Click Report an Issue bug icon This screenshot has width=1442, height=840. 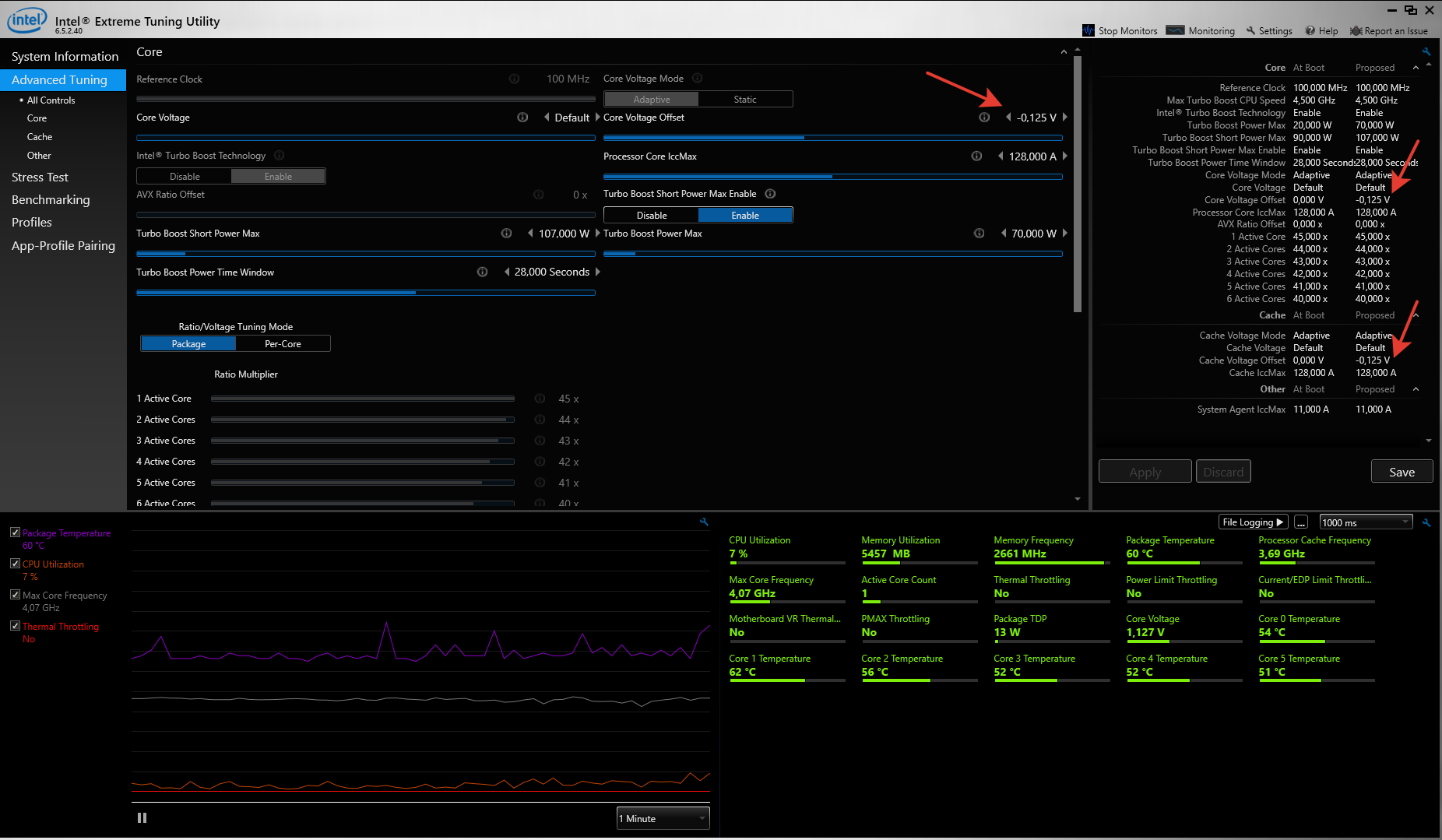1356,31
